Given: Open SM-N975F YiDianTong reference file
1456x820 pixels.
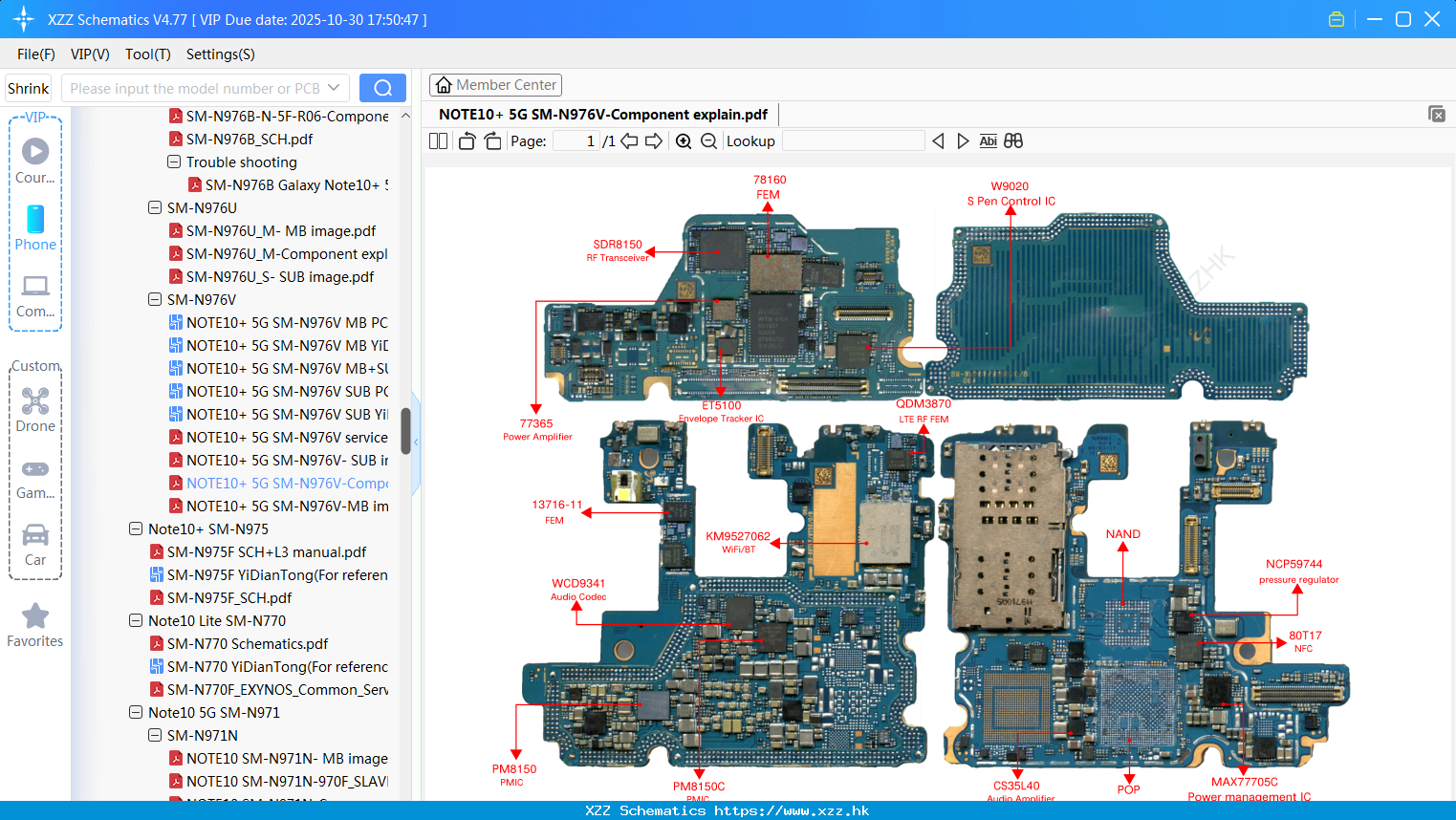Looking at the screenshot, I should point(269,574).
